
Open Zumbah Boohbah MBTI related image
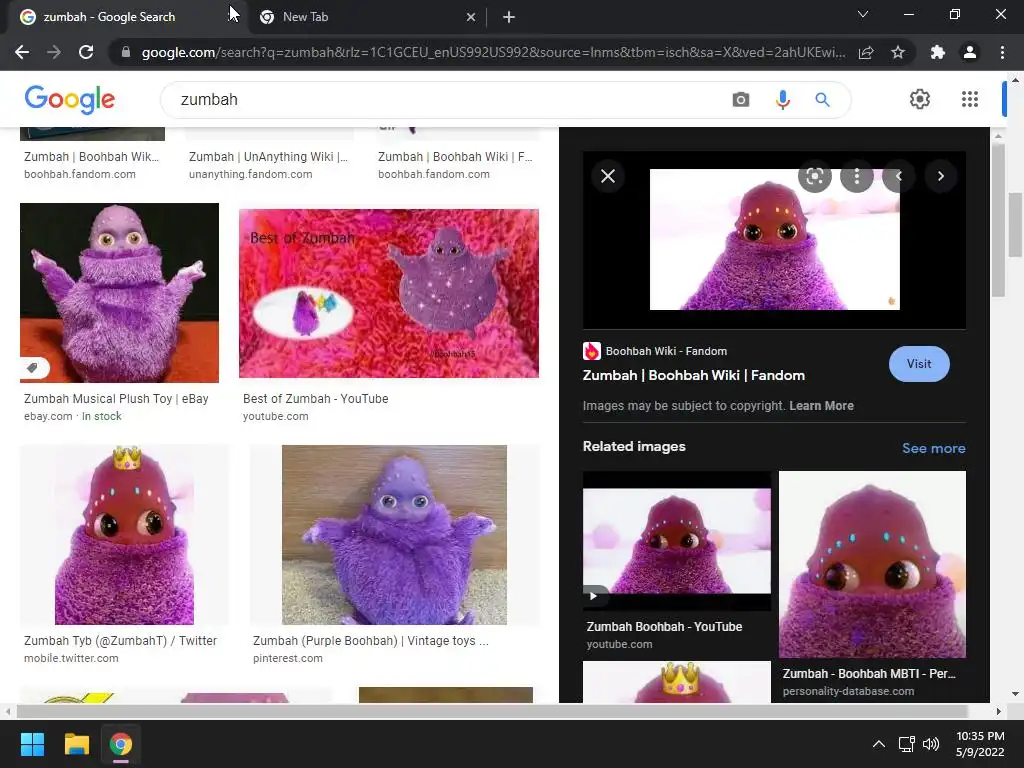pyautogui.click(x=872, y=564)
